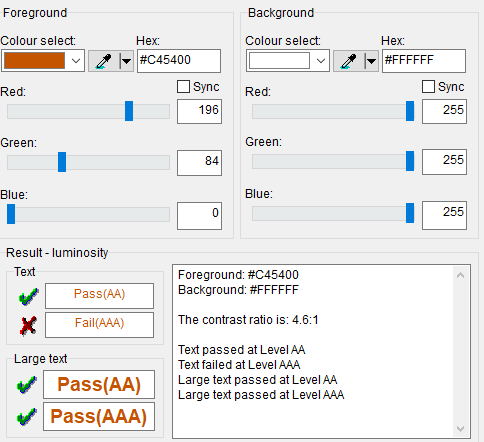The image size is (484, 442).
Task: Click the results box scroll down arrow
Action: click(x=461, y=429)
